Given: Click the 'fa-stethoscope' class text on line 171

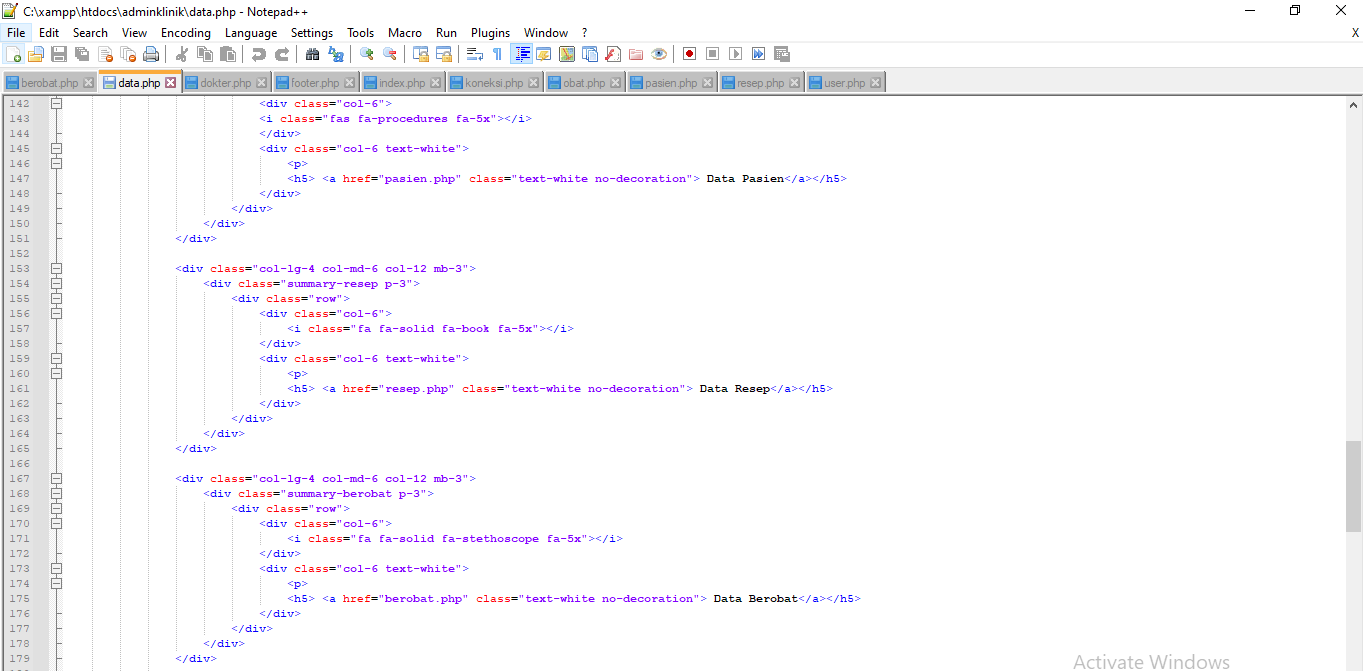Looking at the screenshot, I should pos(491,538).
